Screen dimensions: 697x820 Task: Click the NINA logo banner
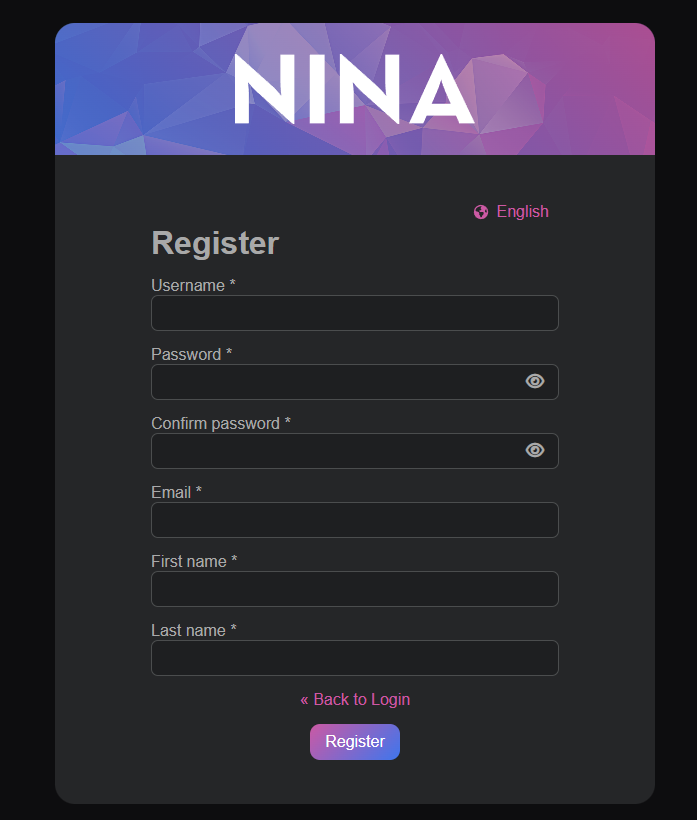pyautogui.click(x=354, y=89)
